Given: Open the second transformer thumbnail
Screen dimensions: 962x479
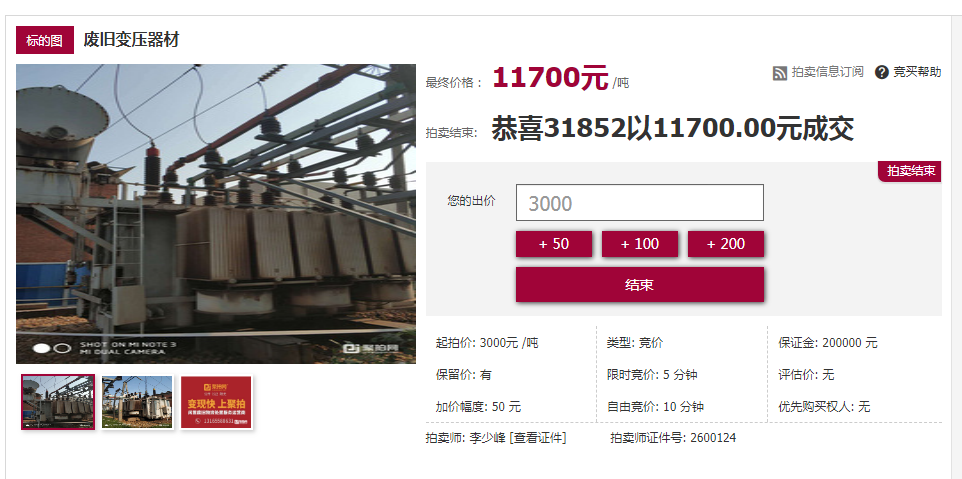Looking at the screenshot, I should [x=137, y=402].
